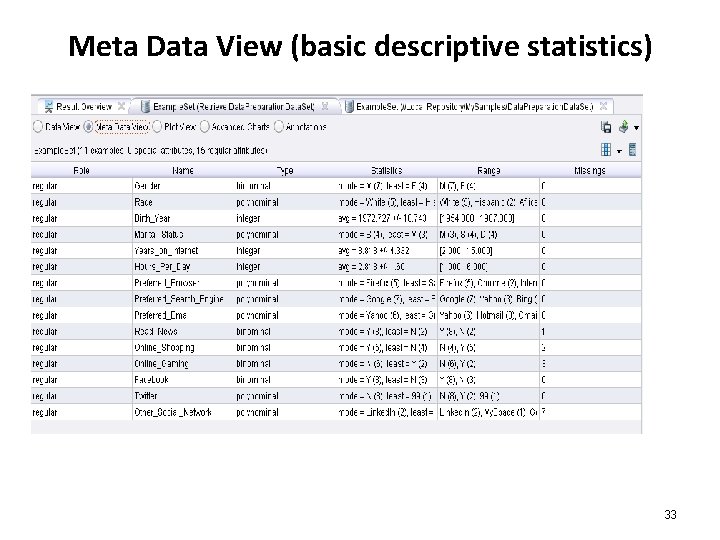The width and height of the screenshot is (720, 540).
Task: Select the Birth_Year attribute row
Action: pos(160,217)
